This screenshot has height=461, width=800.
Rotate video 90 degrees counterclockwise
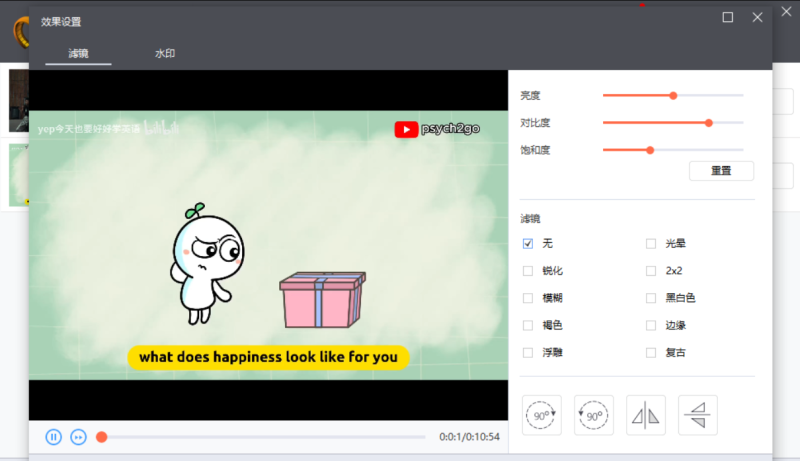click(593, 415)
